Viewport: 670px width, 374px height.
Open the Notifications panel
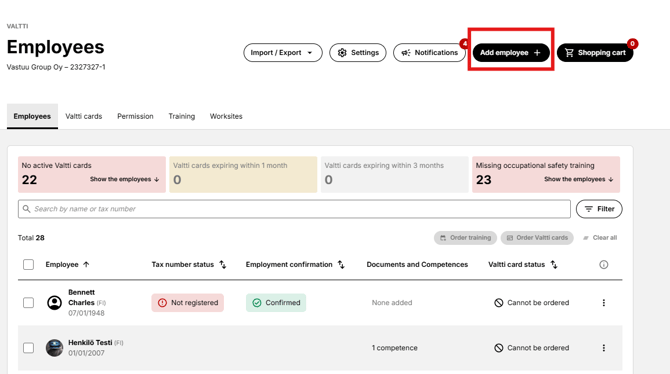tap(429, 53)
